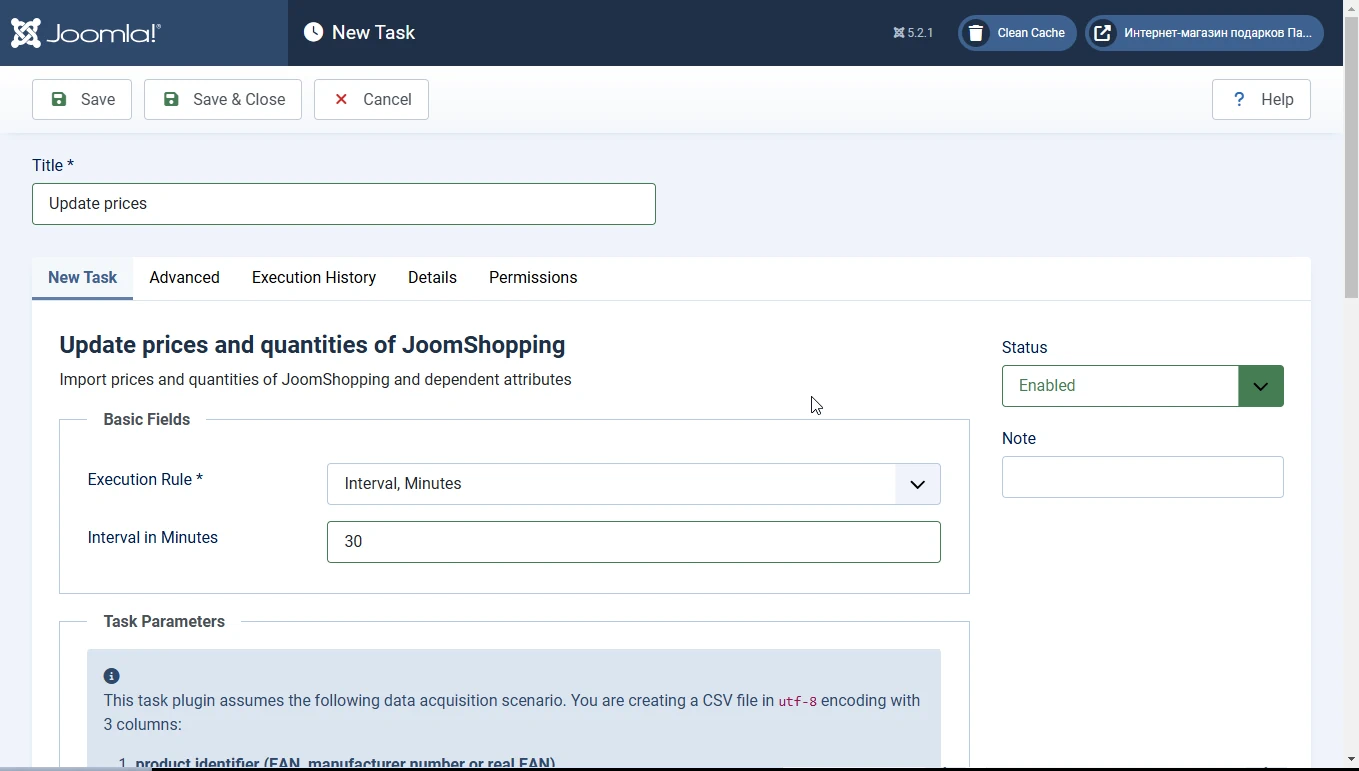
Task: Click the Title text field
Action: tap(343, 204)
